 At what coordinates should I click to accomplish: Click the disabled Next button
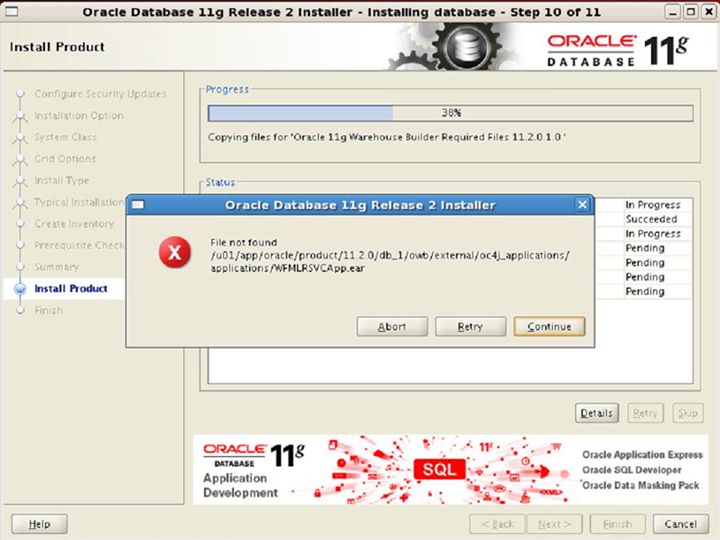click(554, 524)
